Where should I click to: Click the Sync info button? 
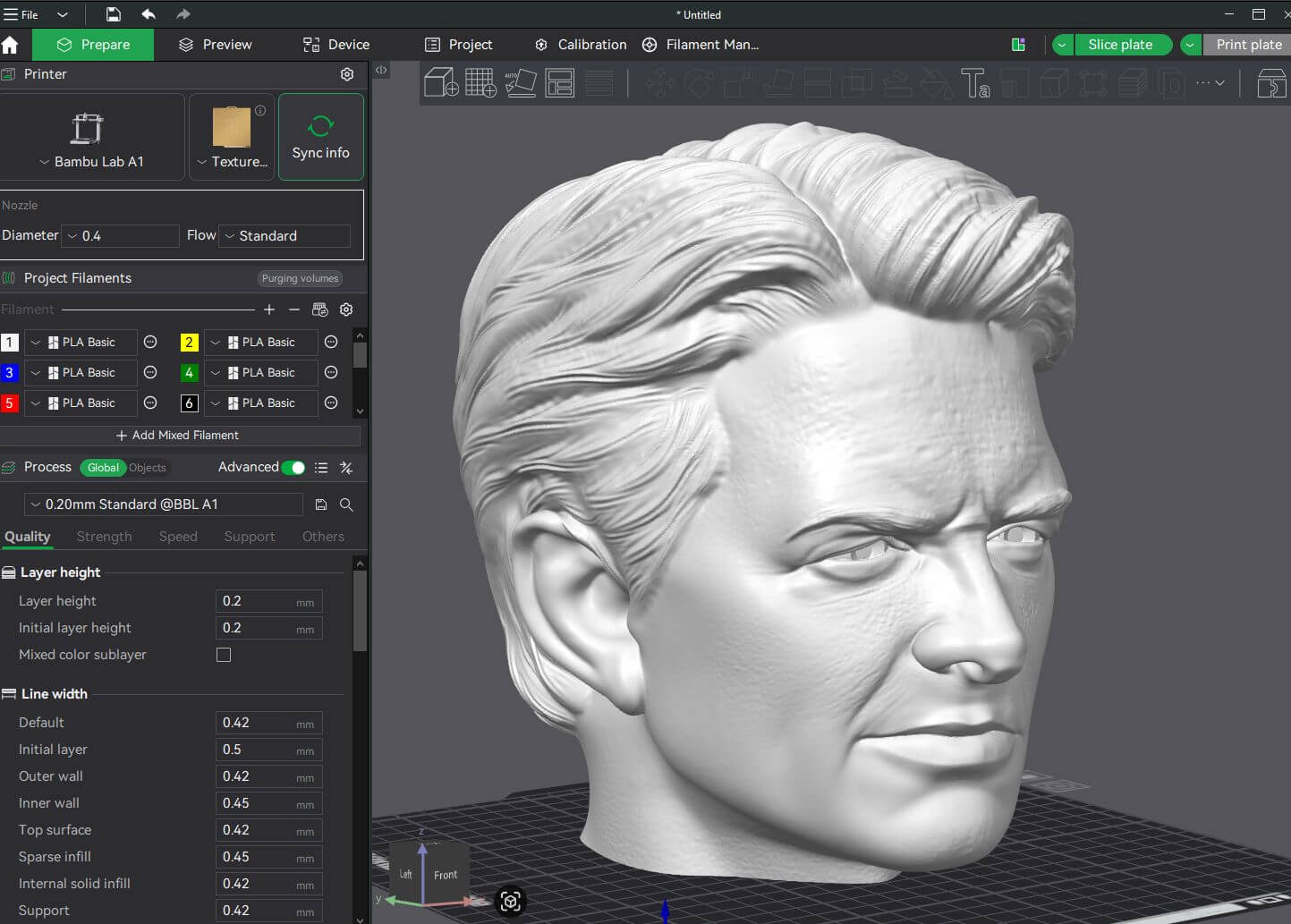[x=320, y=137]
